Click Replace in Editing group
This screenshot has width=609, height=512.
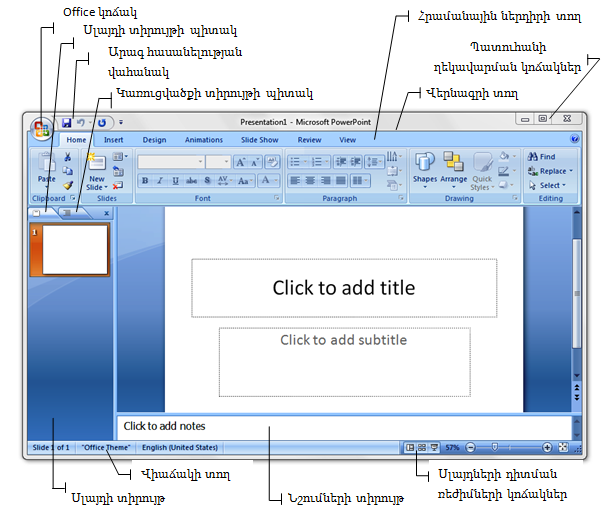pyautogui.click(x=550, y=171)
